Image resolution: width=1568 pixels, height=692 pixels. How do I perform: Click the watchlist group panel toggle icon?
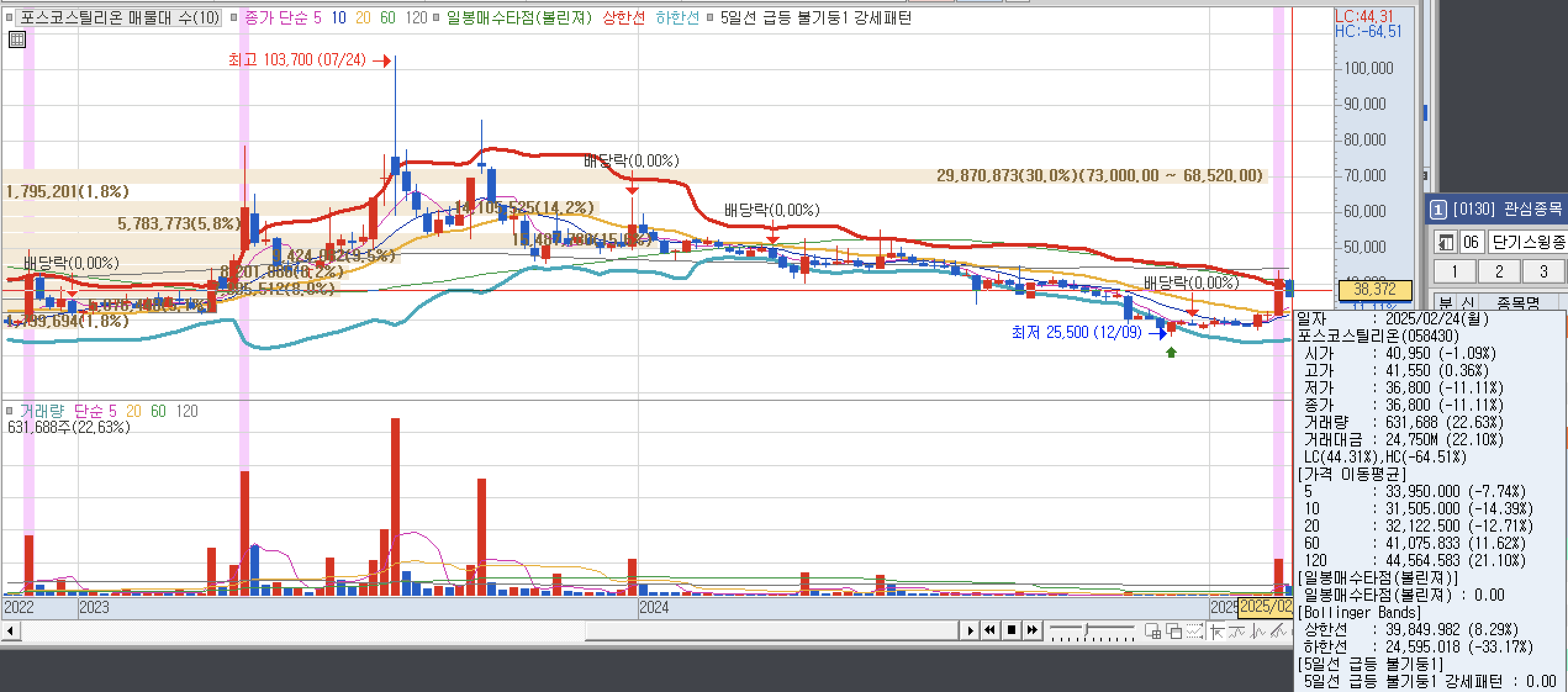tap(1445, 242)
